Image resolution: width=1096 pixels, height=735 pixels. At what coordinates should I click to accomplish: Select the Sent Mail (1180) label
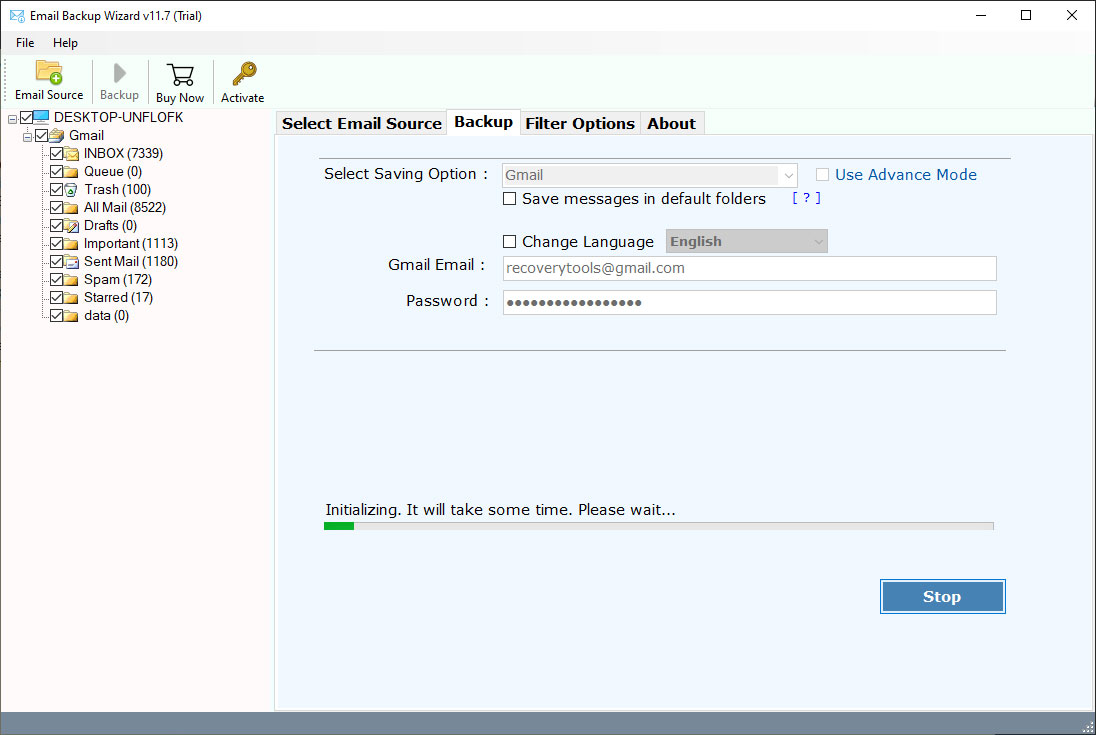point(131,261)
